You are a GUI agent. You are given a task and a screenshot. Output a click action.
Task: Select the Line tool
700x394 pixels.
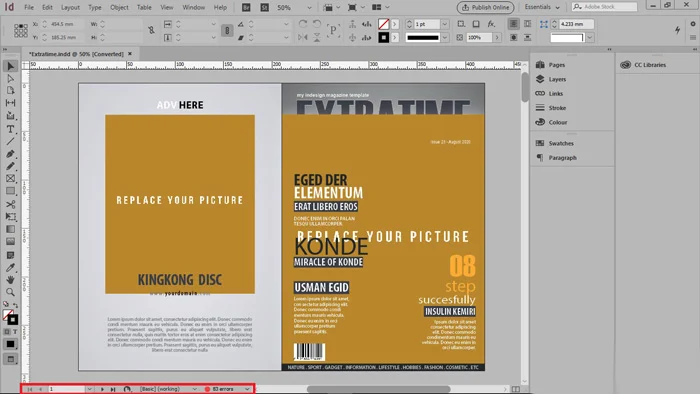[x=10, y=141]
